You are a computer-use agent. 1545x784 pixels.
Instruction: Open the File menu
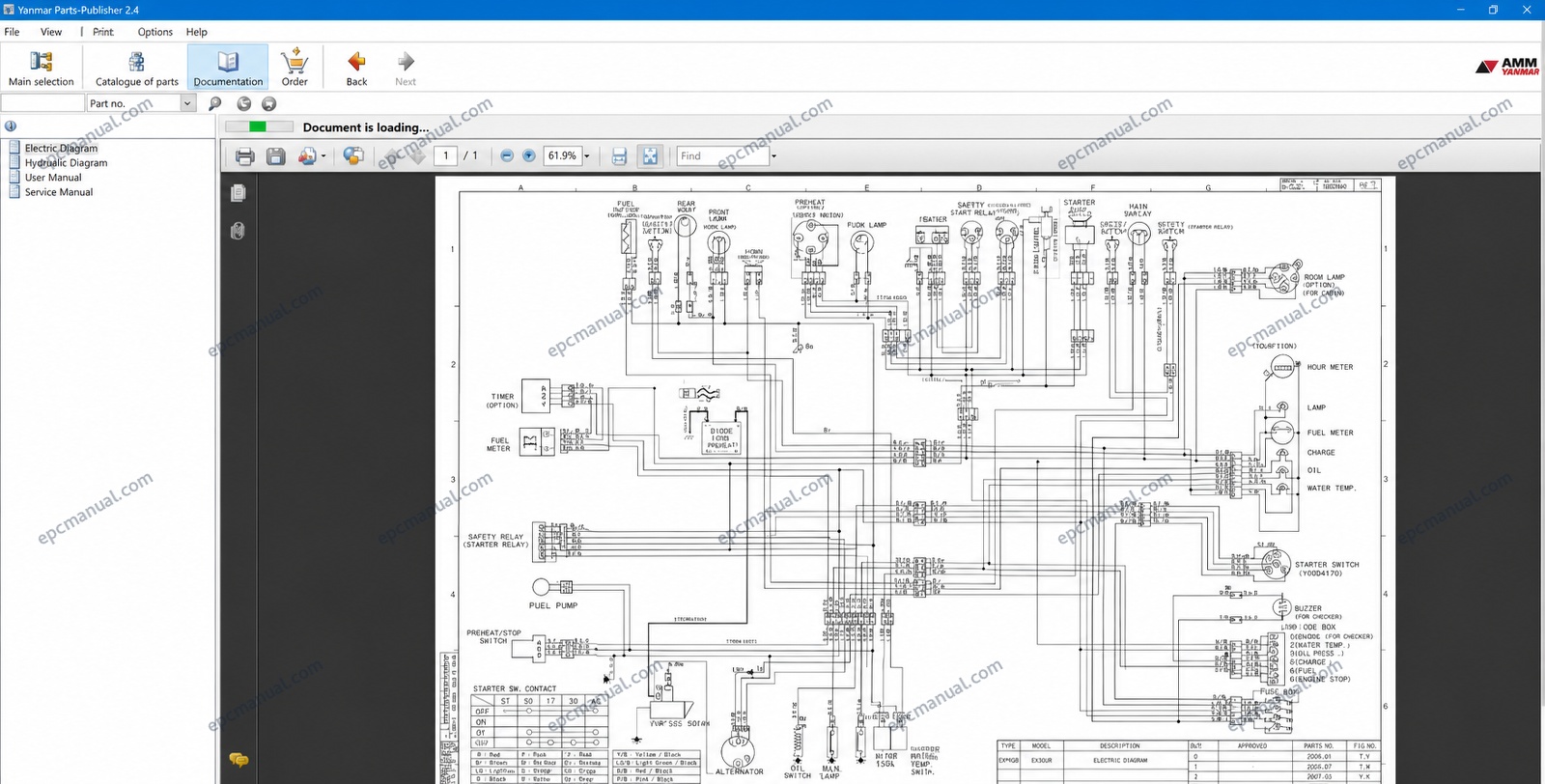(12, 32)
